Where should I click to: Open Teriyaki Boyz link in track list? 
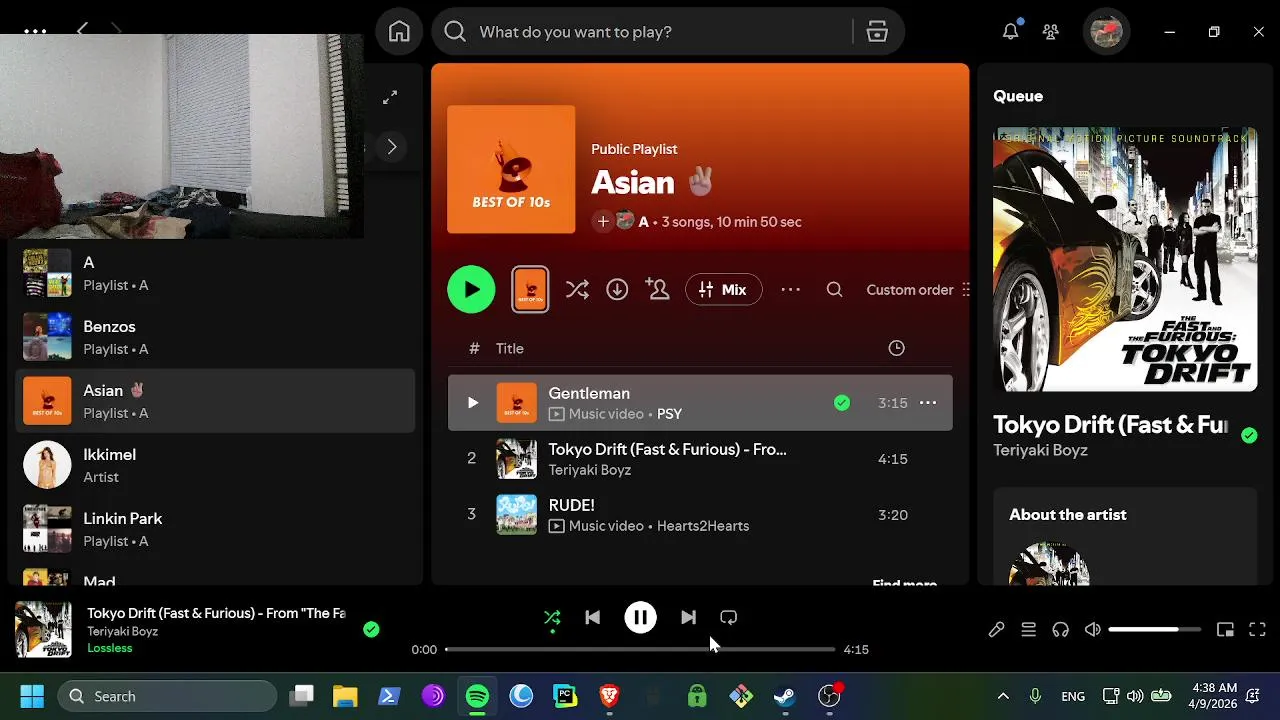coord(589,470)
